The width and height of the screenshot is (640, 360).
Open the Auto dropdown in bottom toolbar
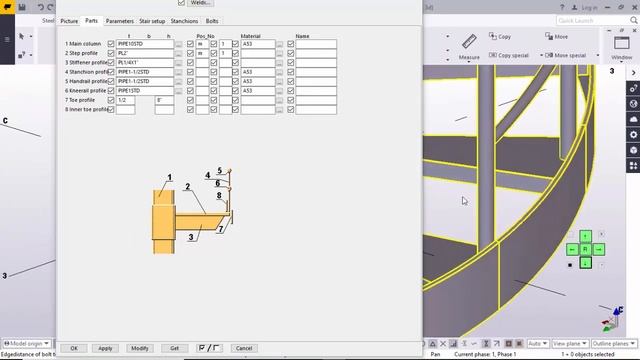(537, 344)
